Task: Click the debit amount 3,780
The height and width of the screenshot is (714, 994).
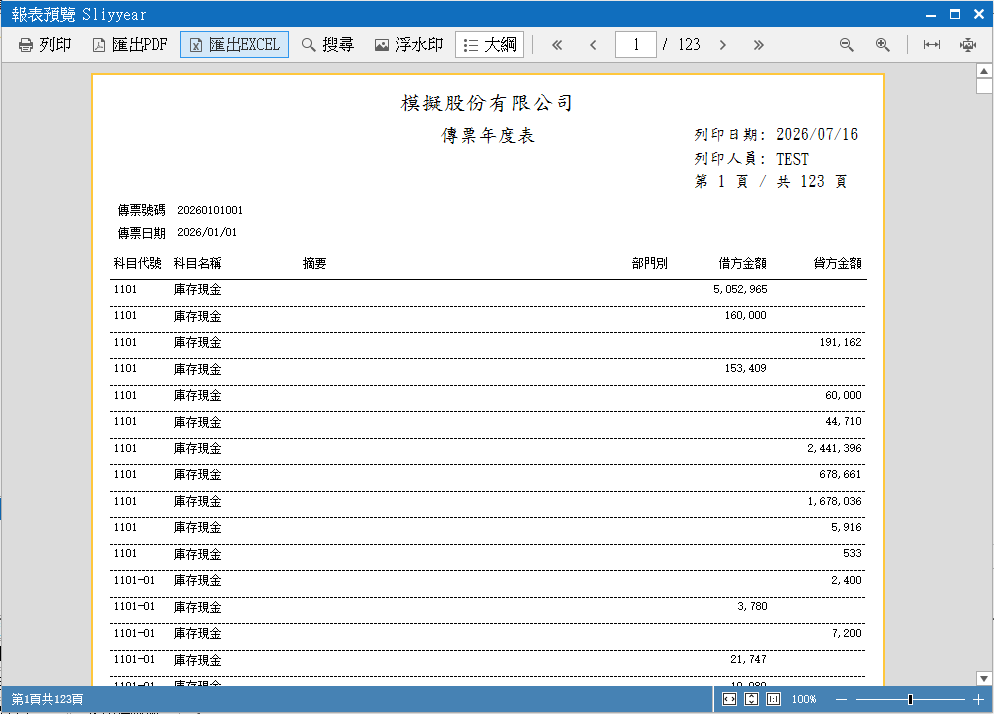Action: (752, 606)
